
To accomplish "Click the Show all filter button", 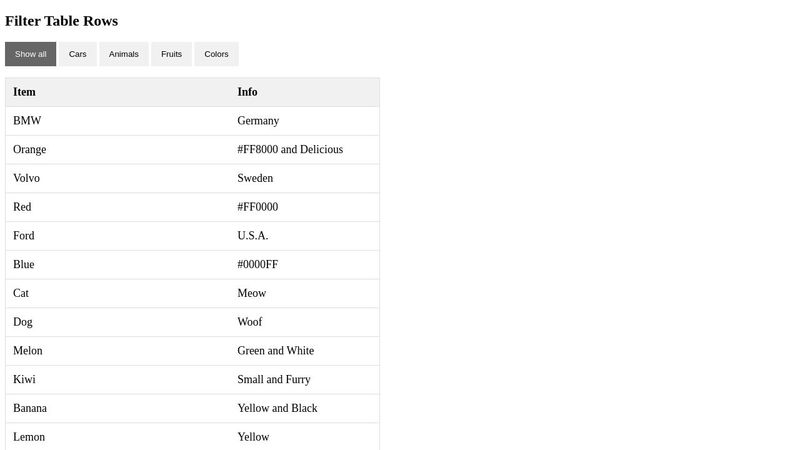I will pos(30,54).
